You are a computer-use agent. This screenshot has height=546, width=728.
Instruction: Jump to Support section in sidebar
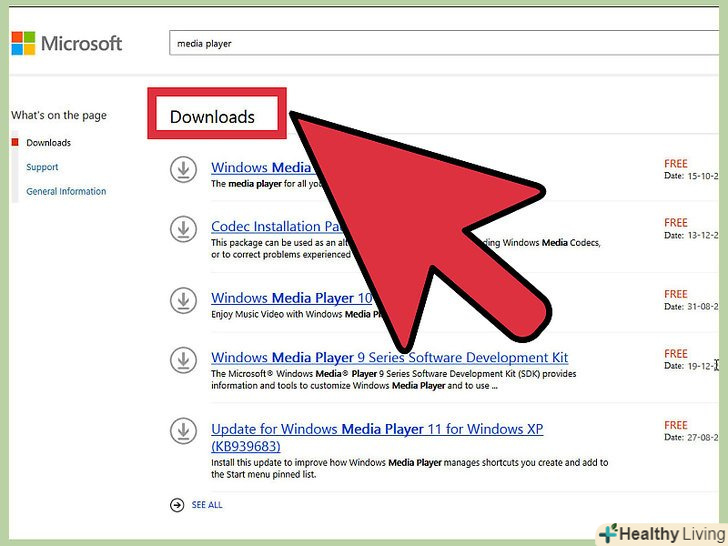click(42, 167)
